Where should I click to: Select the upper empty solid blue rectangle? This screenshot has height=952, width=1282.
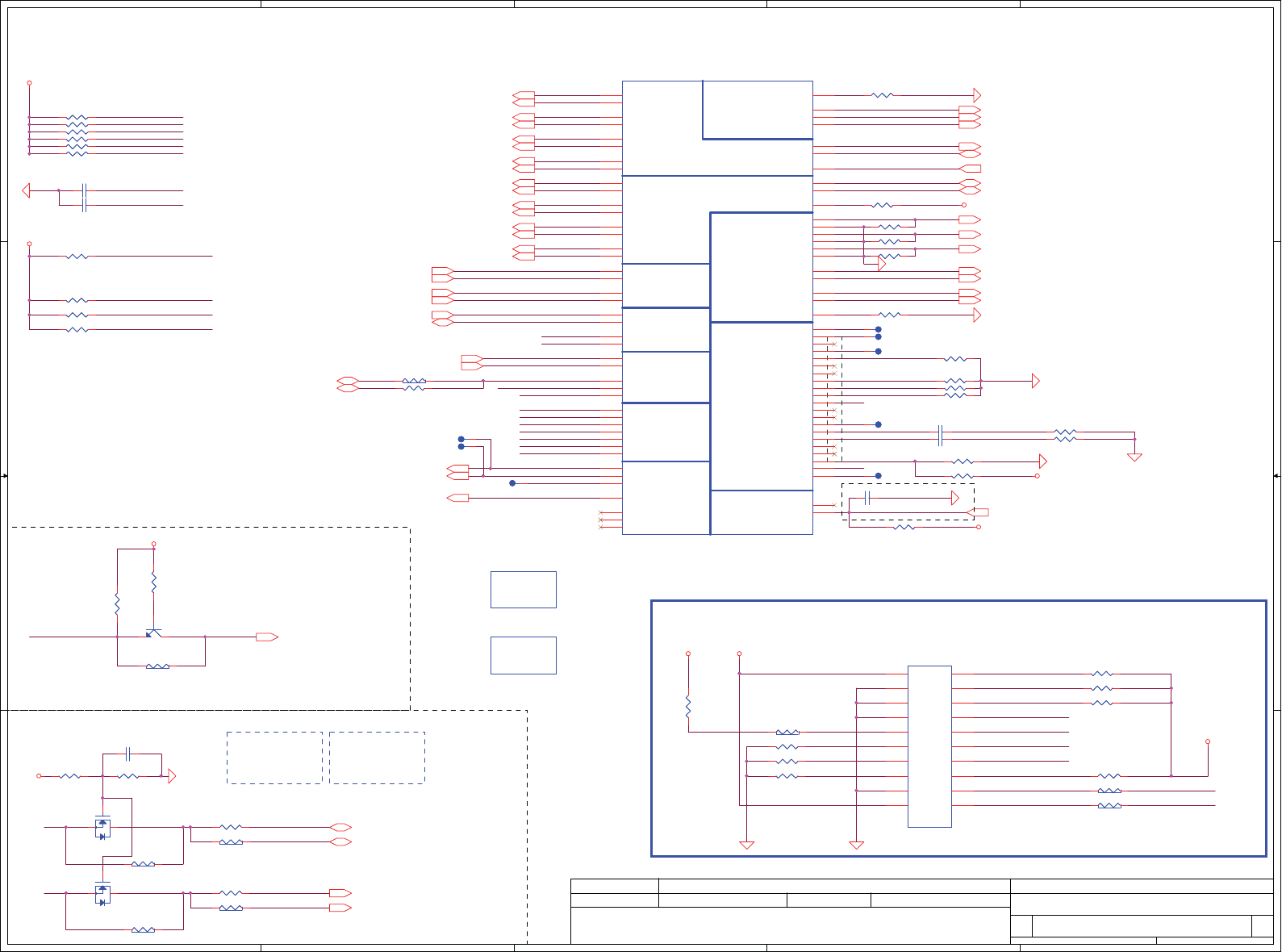coord(524,590)
